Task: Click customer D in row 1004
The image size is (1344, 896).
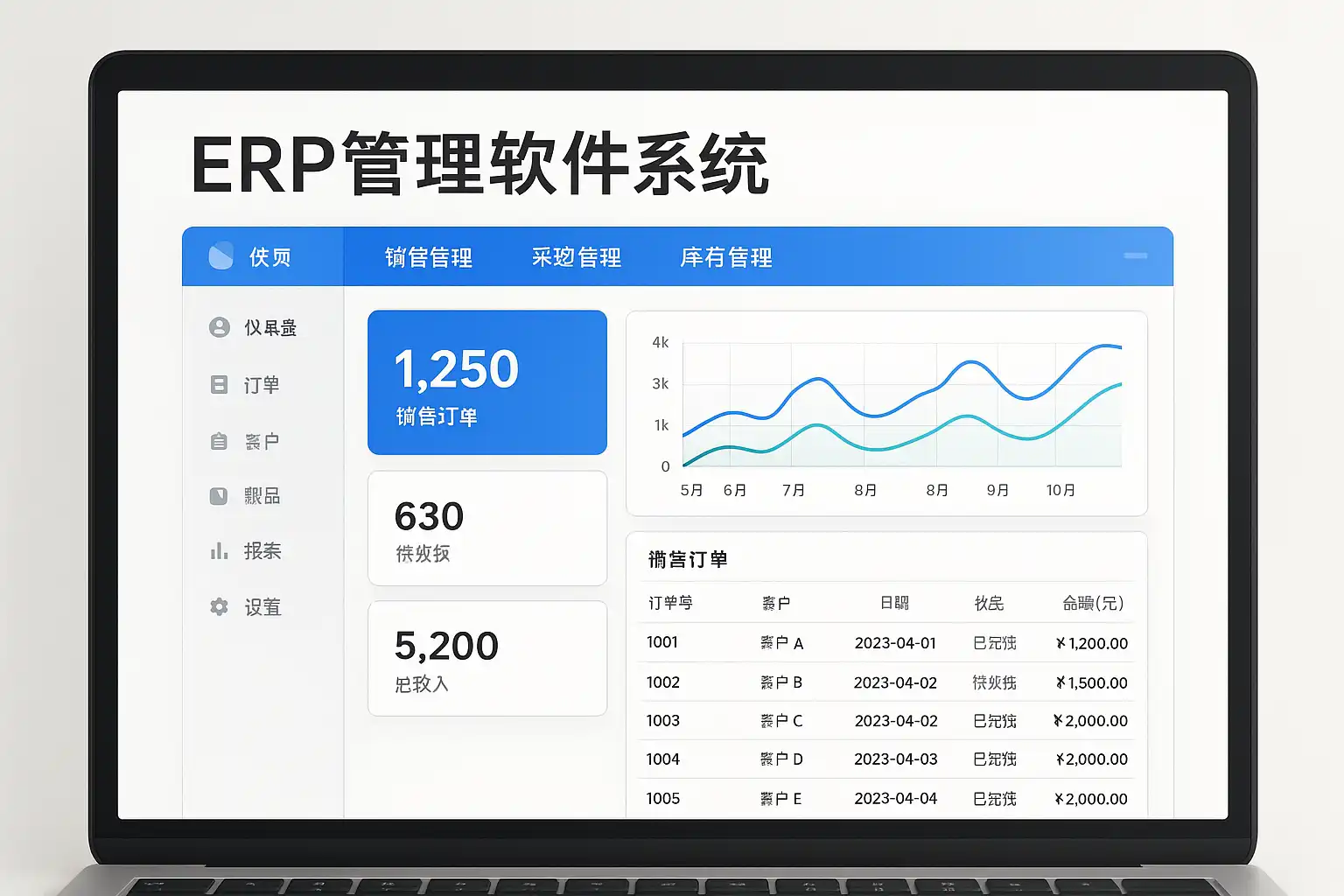Action: (782, 759)
